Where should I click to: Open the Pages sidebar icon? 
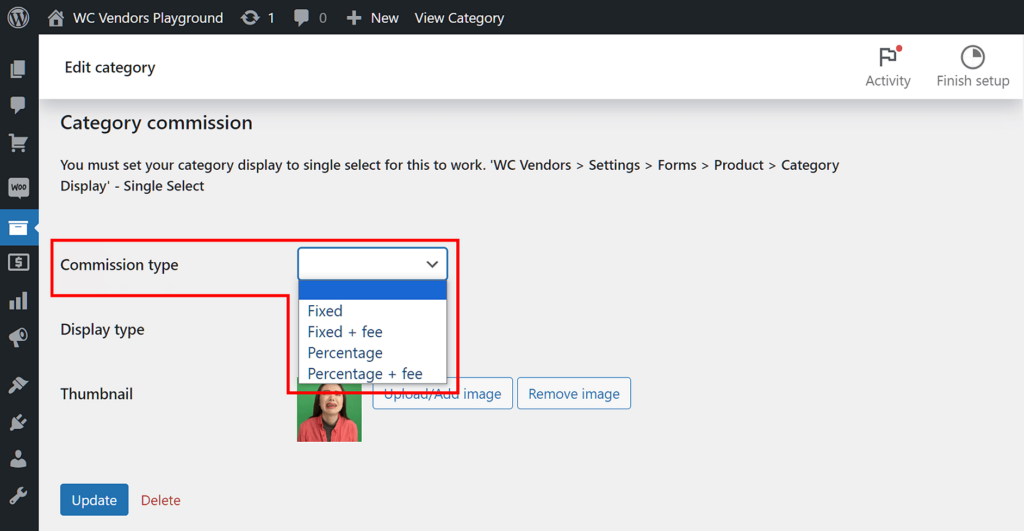click(18, 69)
